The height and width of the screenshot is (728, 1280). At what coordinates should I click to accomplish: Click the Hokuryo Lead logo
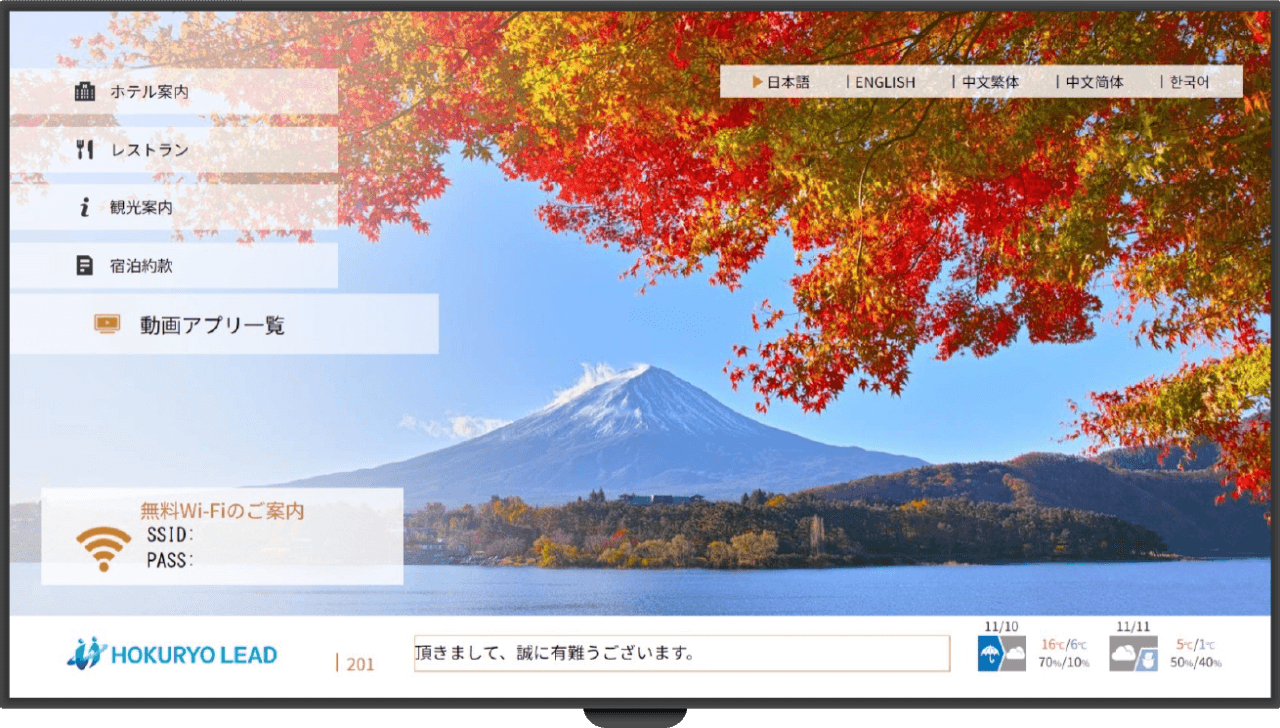point(172,654)
